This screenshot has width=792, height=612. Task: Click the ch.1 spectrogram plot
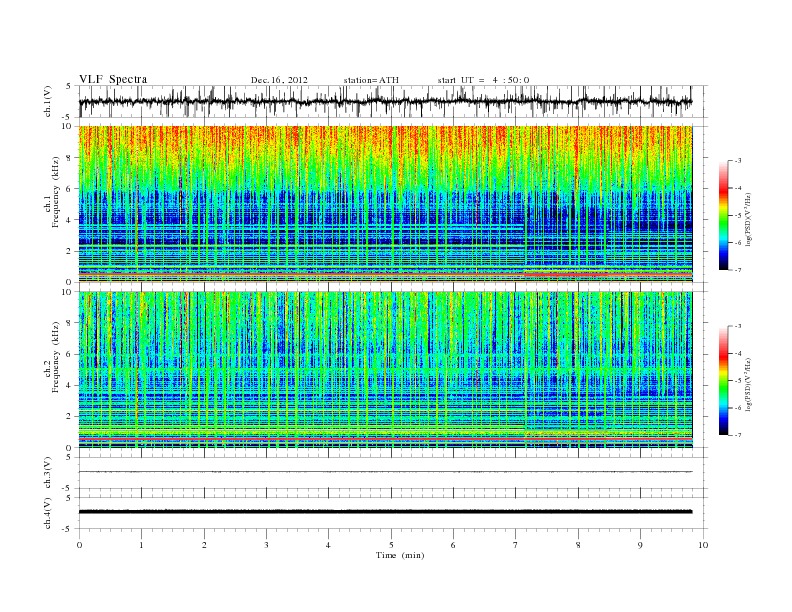(x=386, y=204)
